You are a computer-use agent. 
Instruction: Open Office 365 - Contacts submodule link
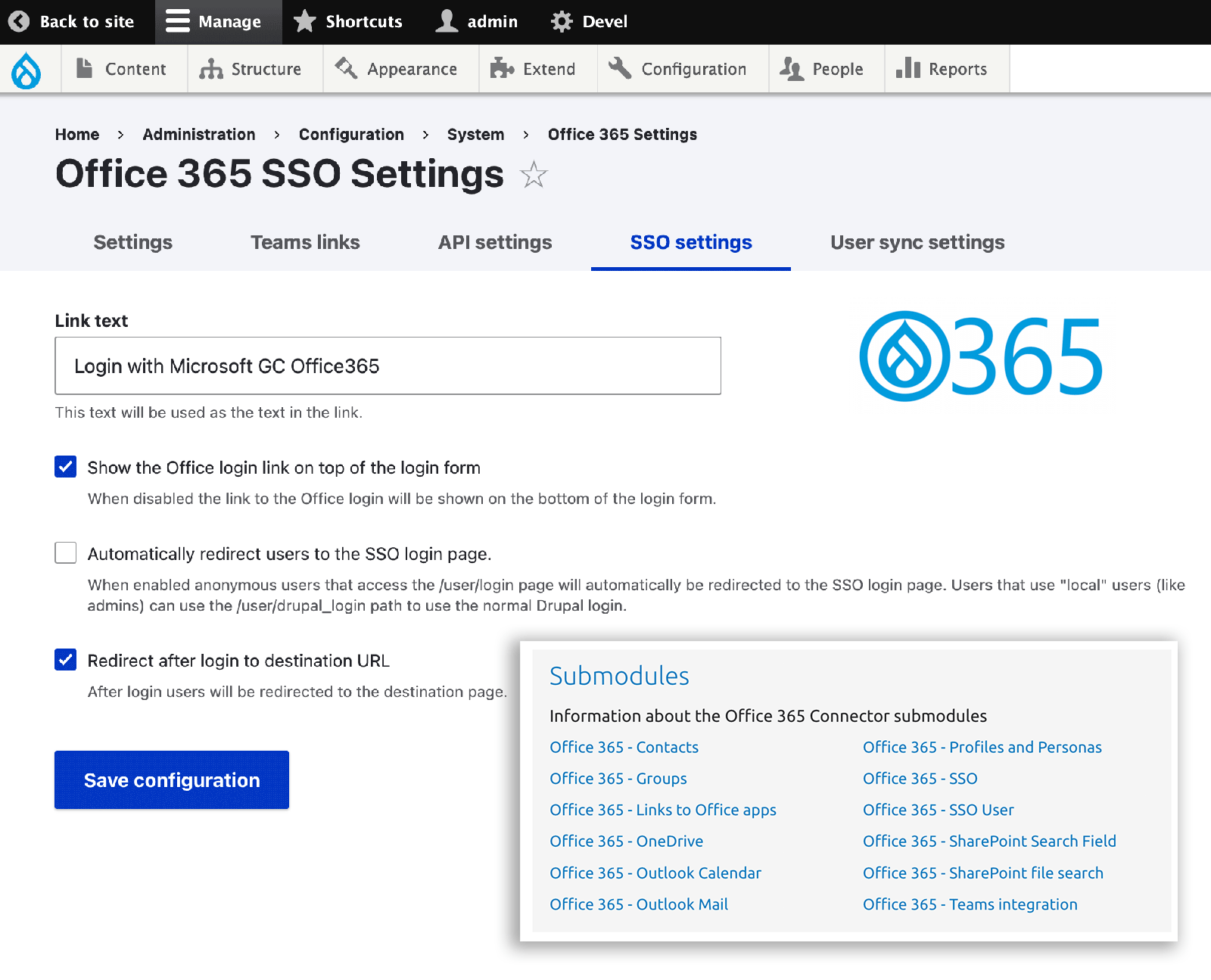[624, 747]
